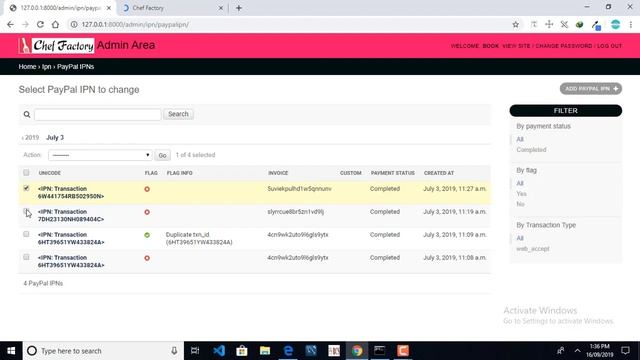Click the browser back arrow
Viewport: 640px width, 360px height.
pos(10,24)
